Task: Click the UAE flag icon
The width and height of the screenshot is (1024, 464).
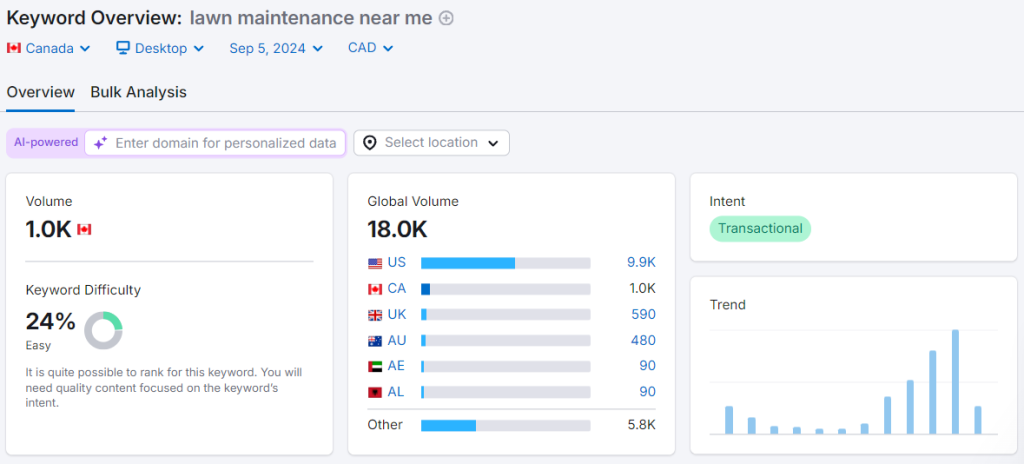Action: coord(375,367)
